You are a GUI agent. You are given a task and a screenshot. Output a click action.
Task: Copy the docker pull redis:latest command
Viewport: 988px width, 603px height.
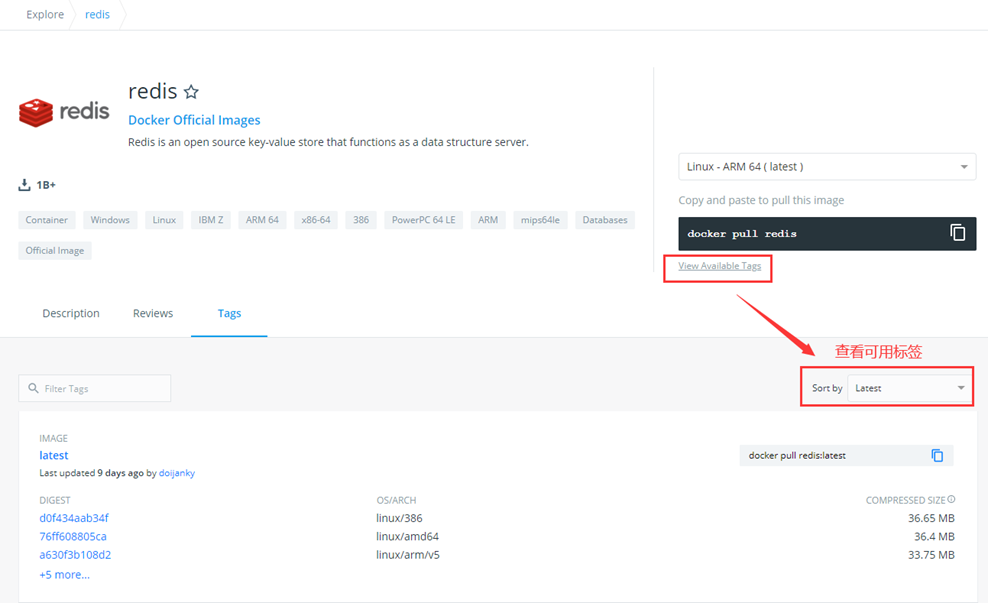(937, 455)
